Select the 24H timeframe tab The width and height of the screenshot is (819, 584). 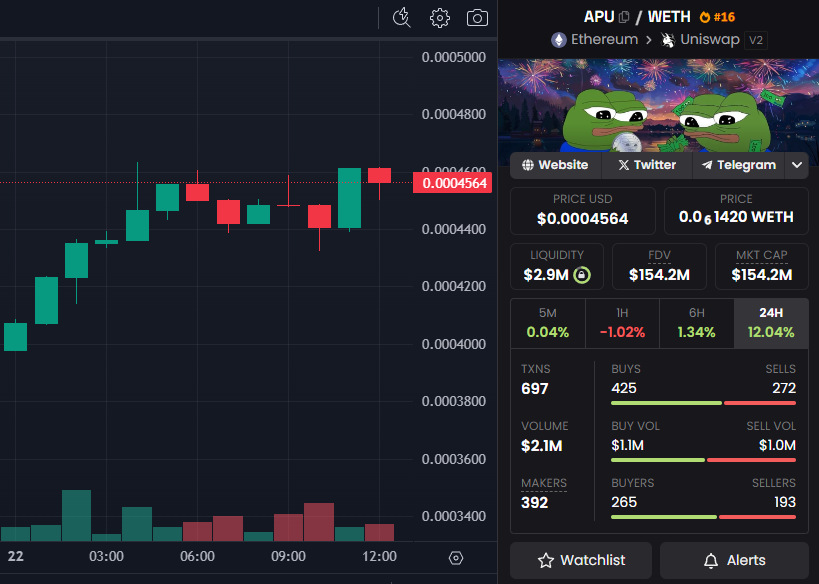pos(771,323)
